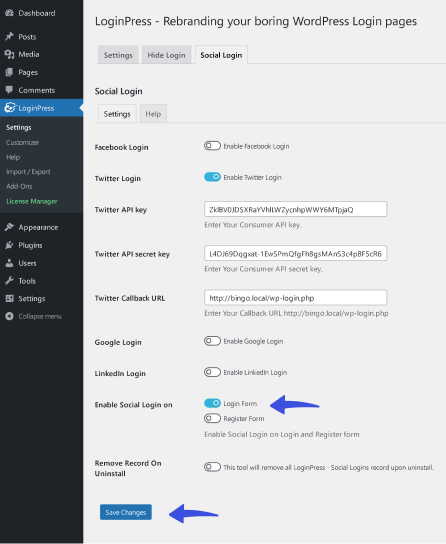
Task: Click the Collapse menu arrow icon
Action: tap(9, 316)
